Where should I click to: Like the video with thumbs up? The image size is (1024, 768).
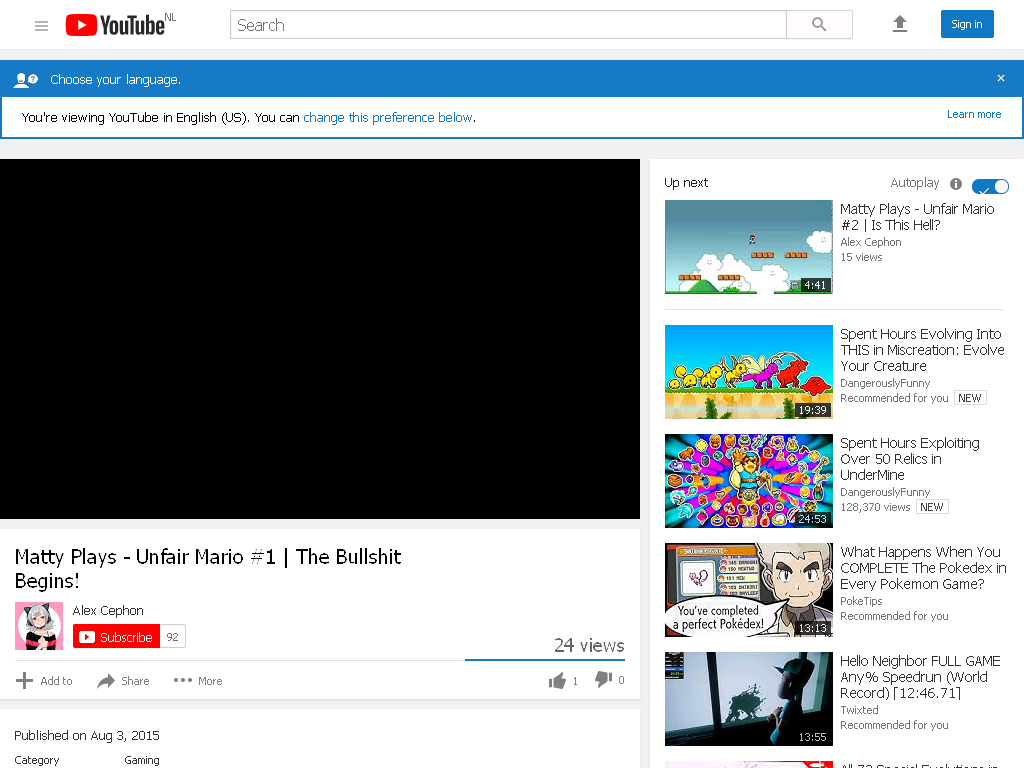(557, 681)
